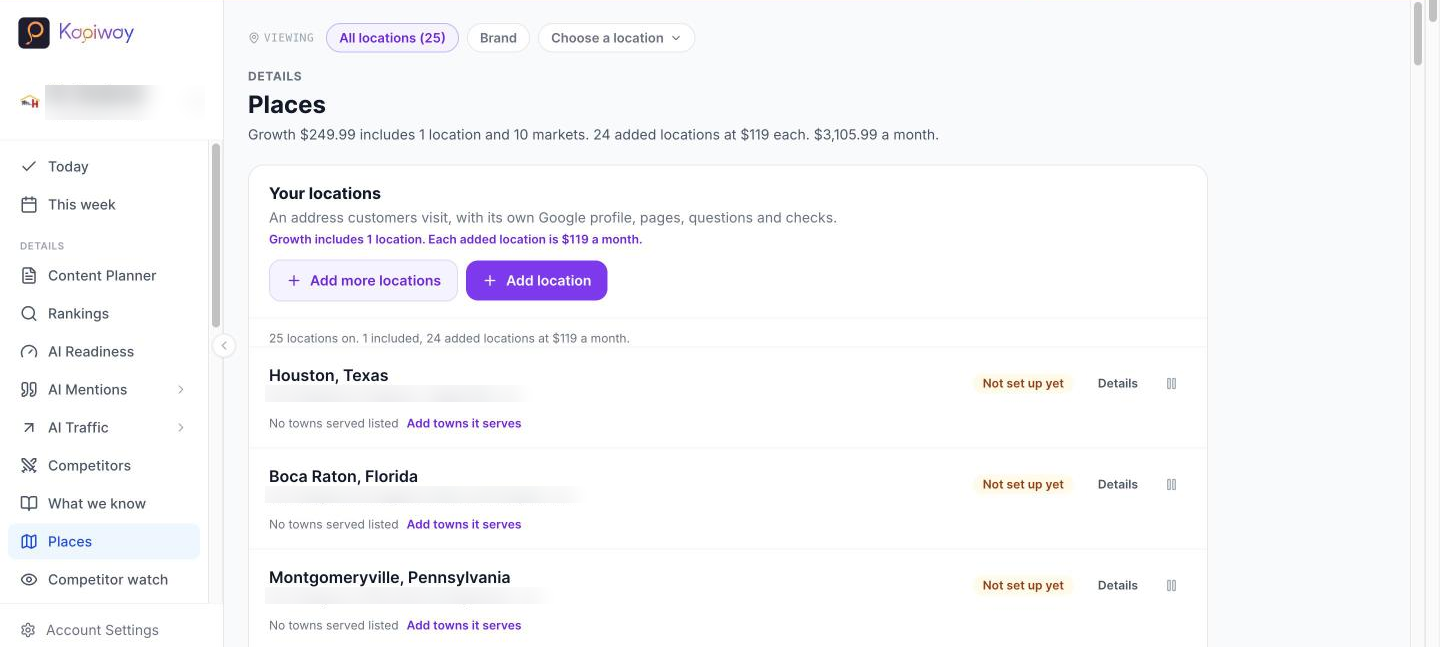Click the pause icon for Houston, Texas
This screenshot has width=1440, height=647.
(x=1171, y=383)
